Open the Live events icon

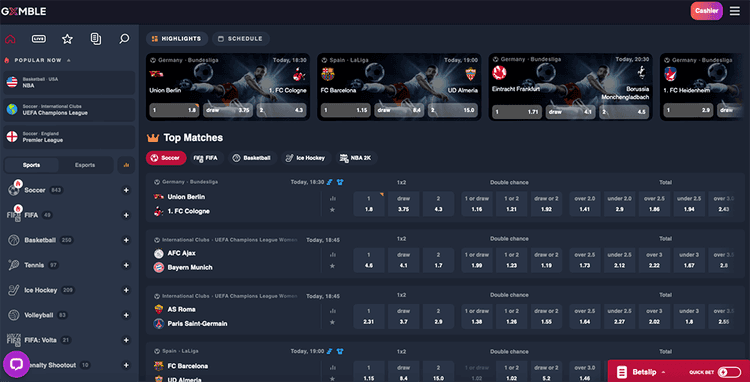[x=39, y=39]
